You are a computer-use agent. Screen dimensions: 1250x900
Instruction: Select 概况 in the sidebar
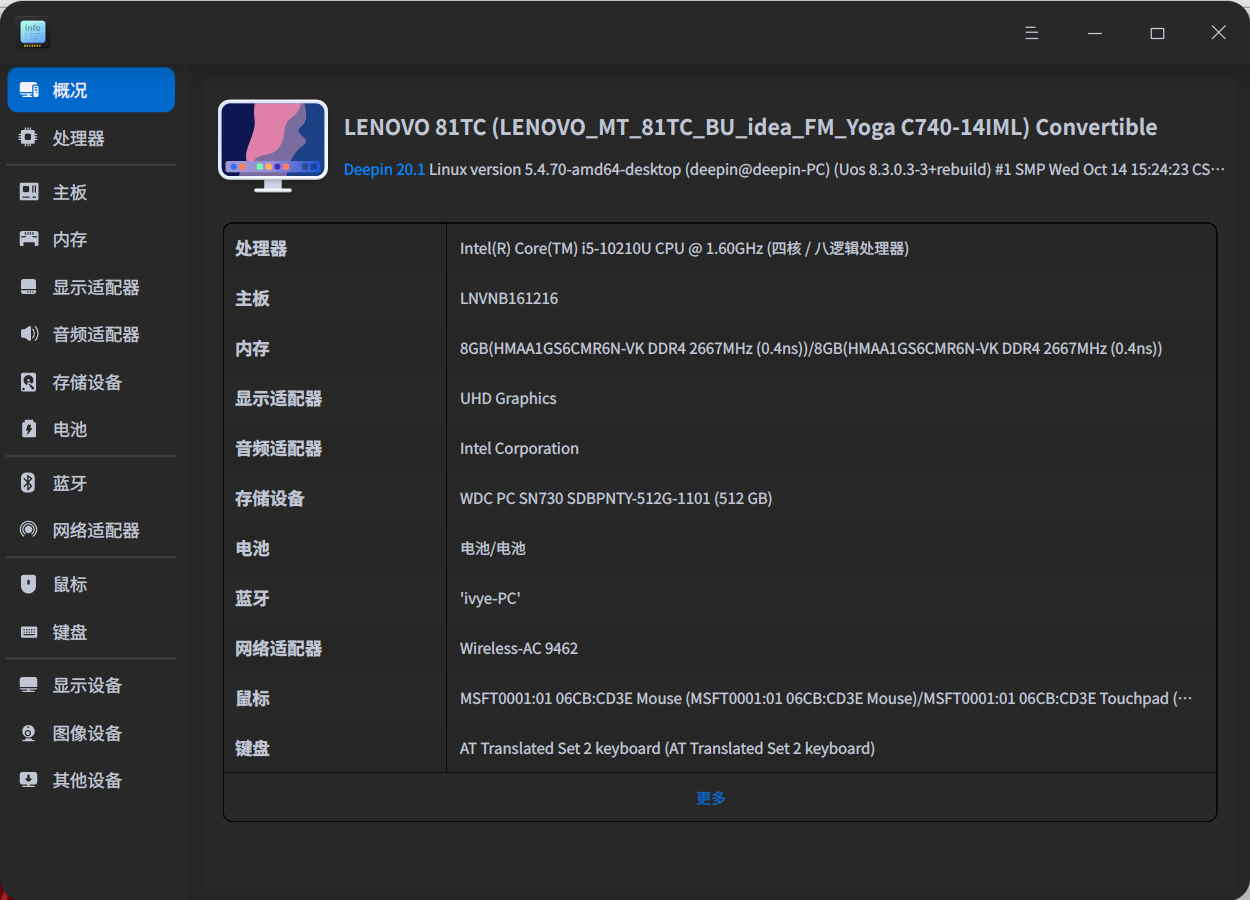click(91, 90)
